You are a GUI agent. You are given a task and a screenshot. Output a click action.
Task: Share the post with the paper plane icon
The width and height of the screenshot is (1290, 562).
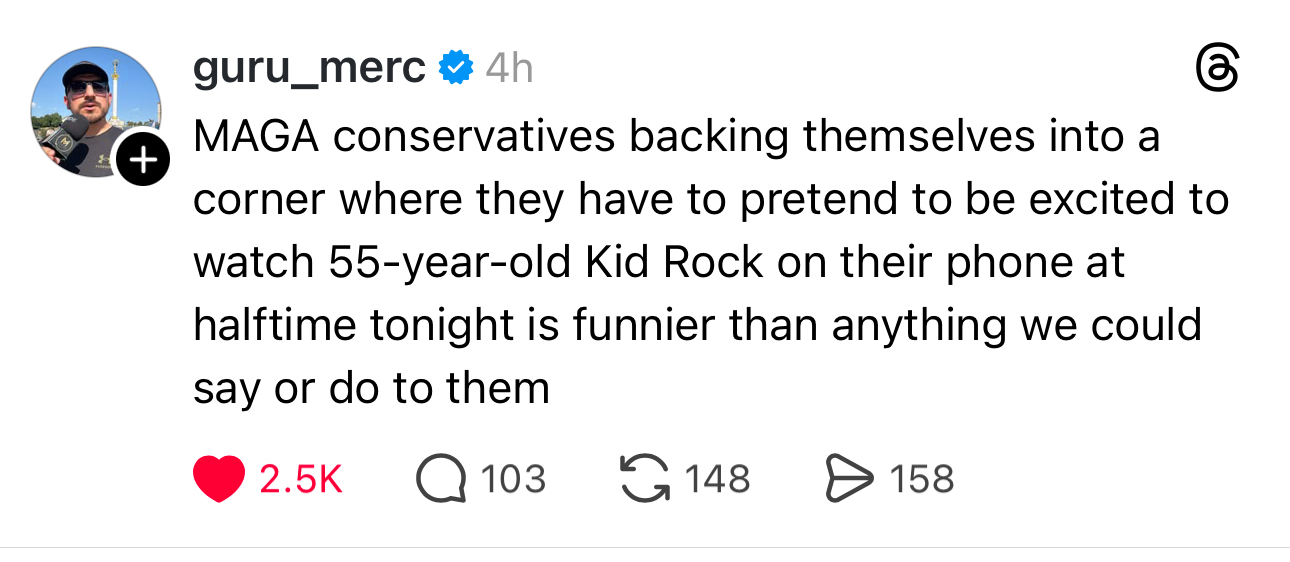tap(848, 479)
